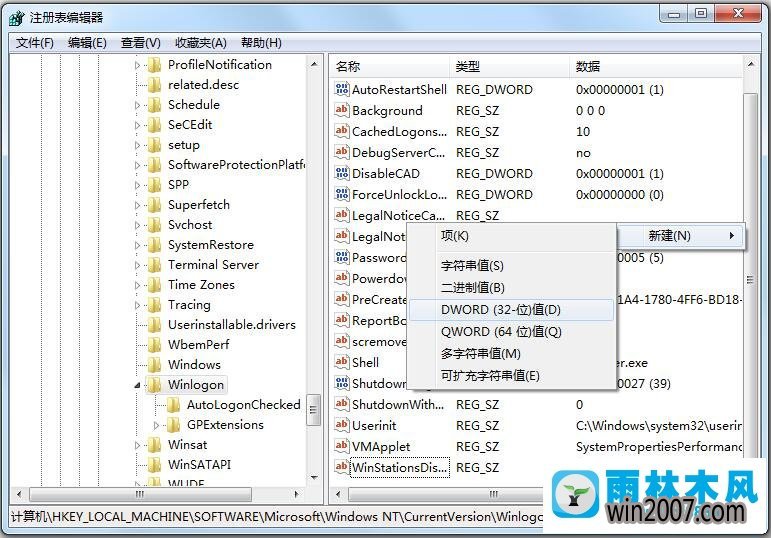Image resolution: width=771 pixels, height=538 pixels.
Task: Expand the Svchost tree node
Action: pos(138,225)
